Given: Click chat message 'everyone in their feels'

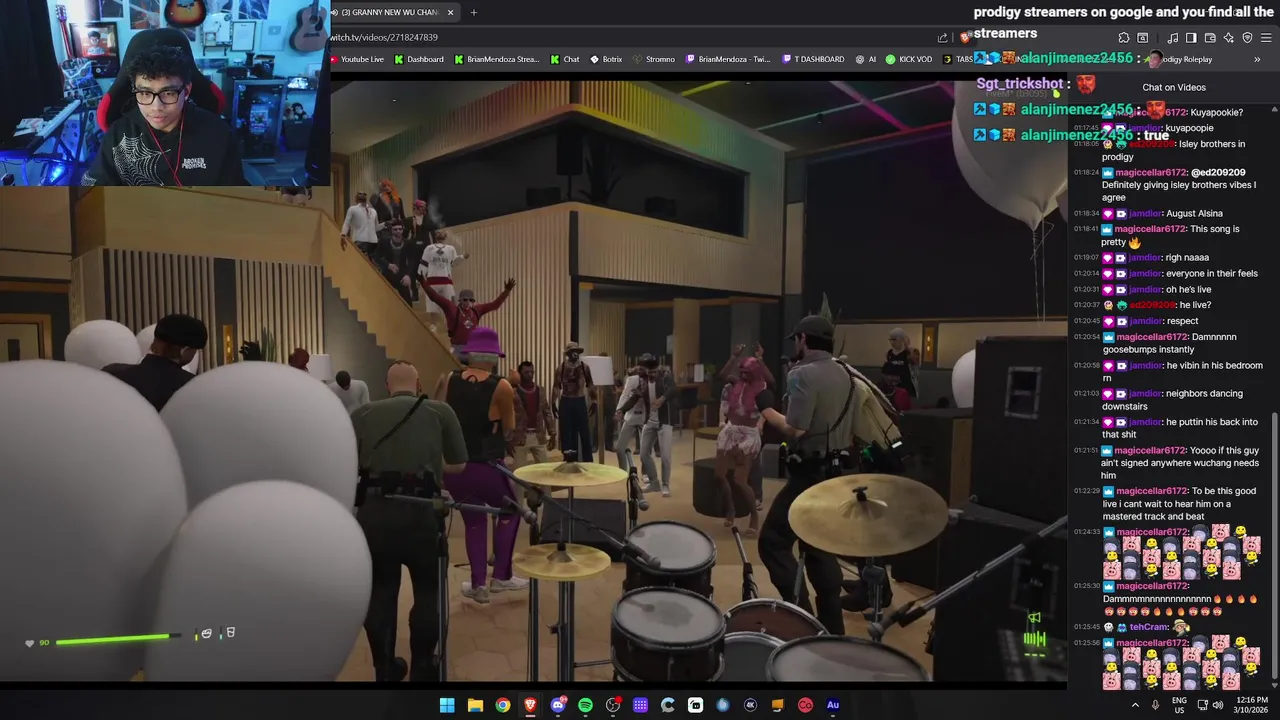Looking at the screenshot, I should [x=1212, y=273].
